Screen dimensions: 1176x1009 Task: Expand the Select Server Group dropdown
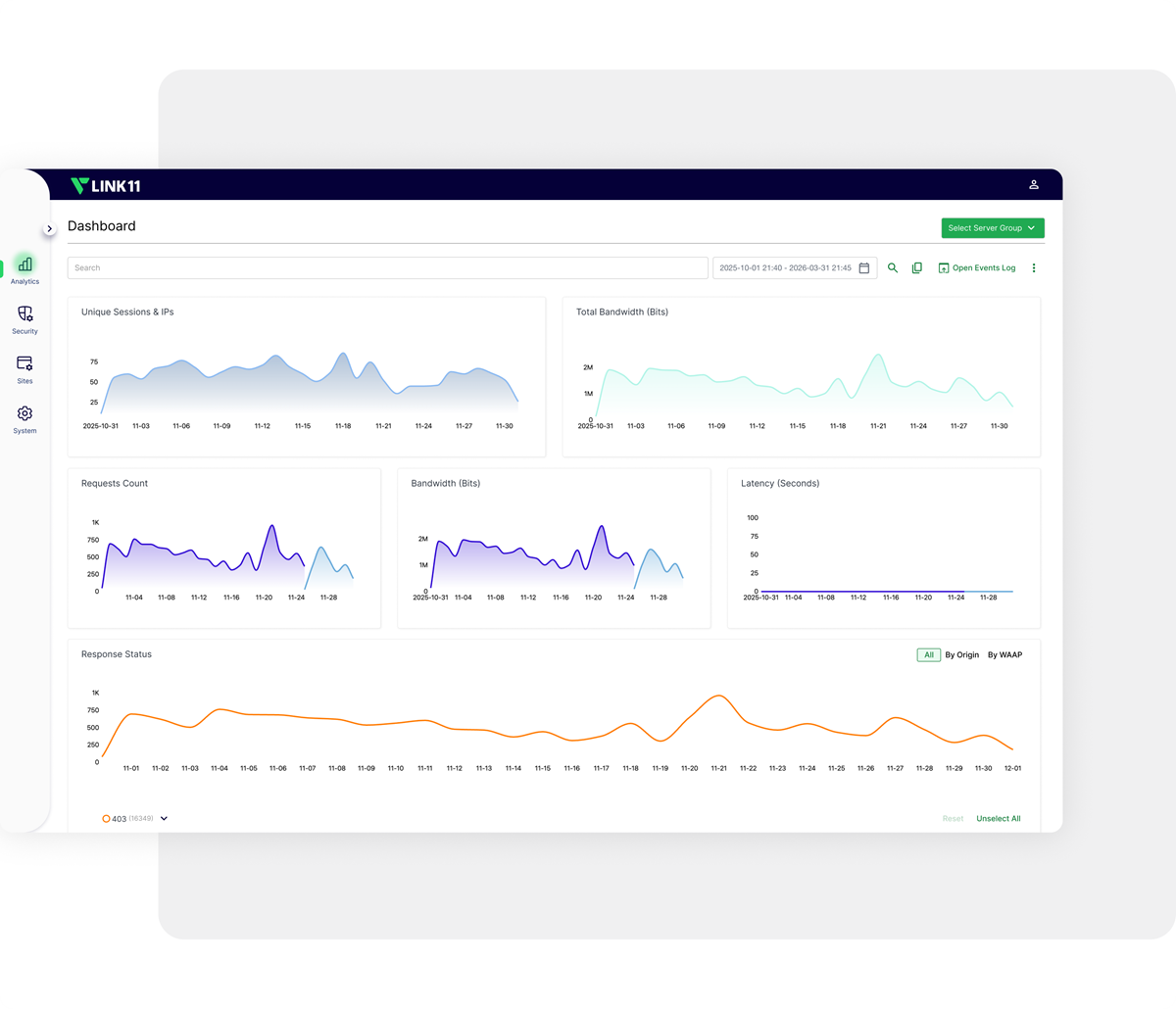click(x=992, y=227)
